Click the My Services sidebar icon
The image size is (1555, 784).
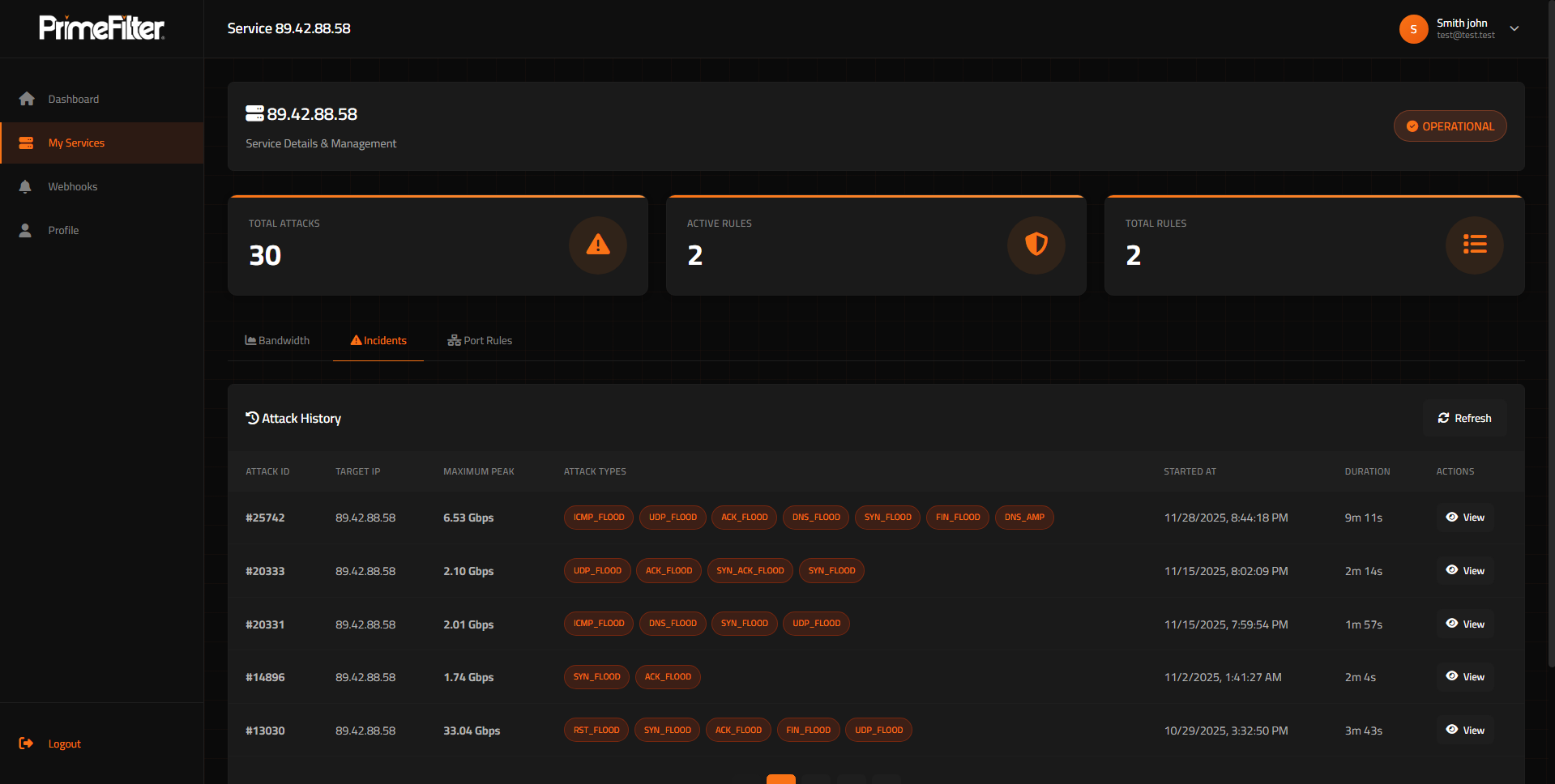[27, 143]
